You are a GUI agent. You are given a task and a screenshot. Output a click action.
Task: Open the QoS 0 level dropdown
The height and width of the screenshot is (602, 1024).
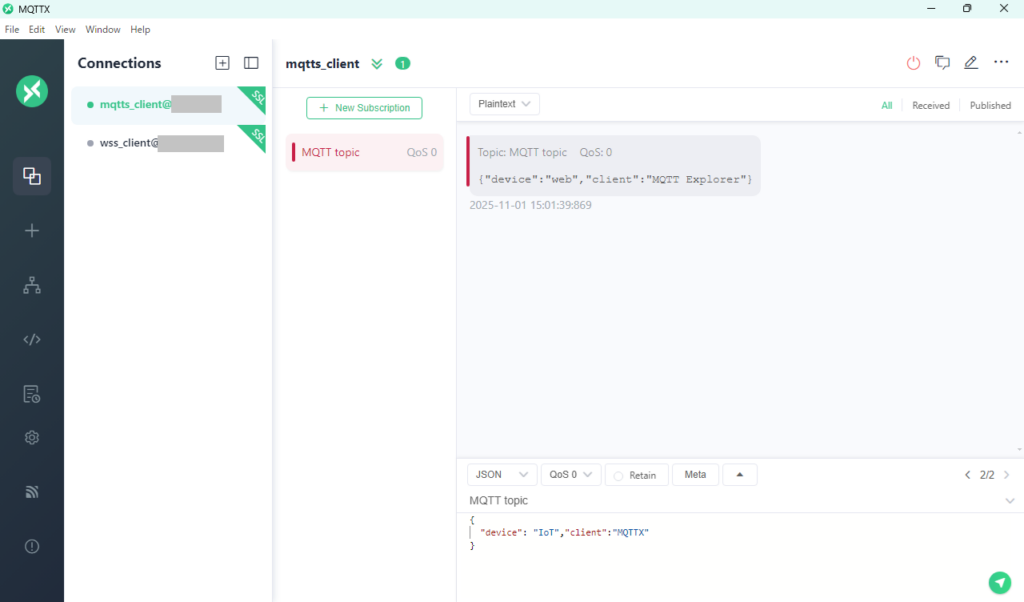[570, 475]
